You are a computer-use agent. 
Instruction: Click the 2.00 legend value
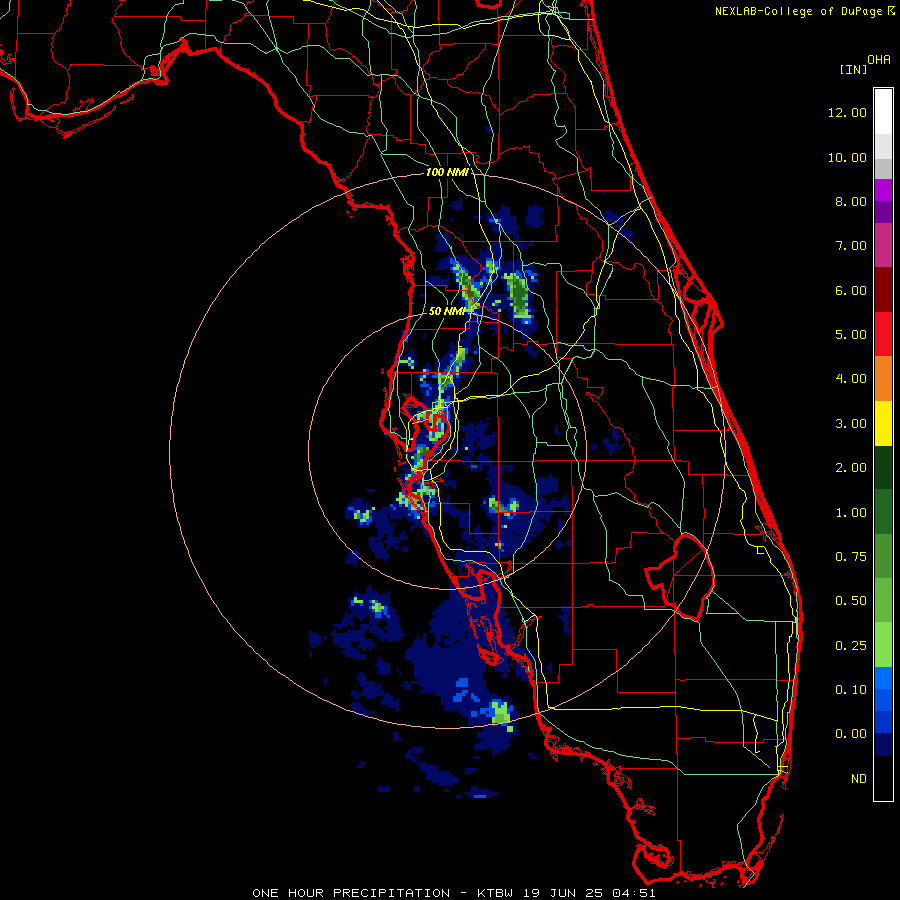851,468
